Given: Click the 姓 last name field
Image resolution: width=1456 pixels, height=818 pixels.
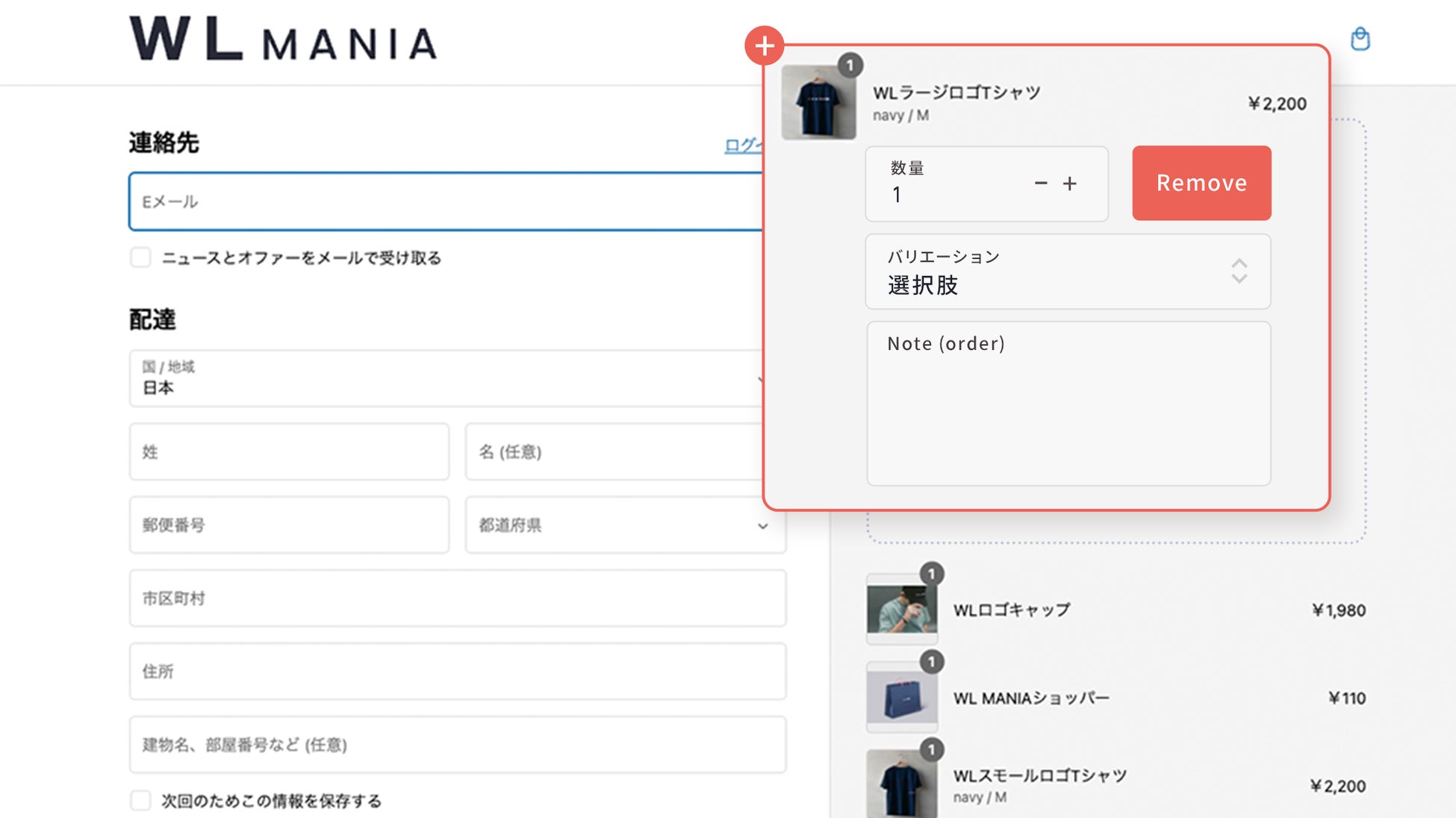Looking at the screenshot, I should 289,452.
